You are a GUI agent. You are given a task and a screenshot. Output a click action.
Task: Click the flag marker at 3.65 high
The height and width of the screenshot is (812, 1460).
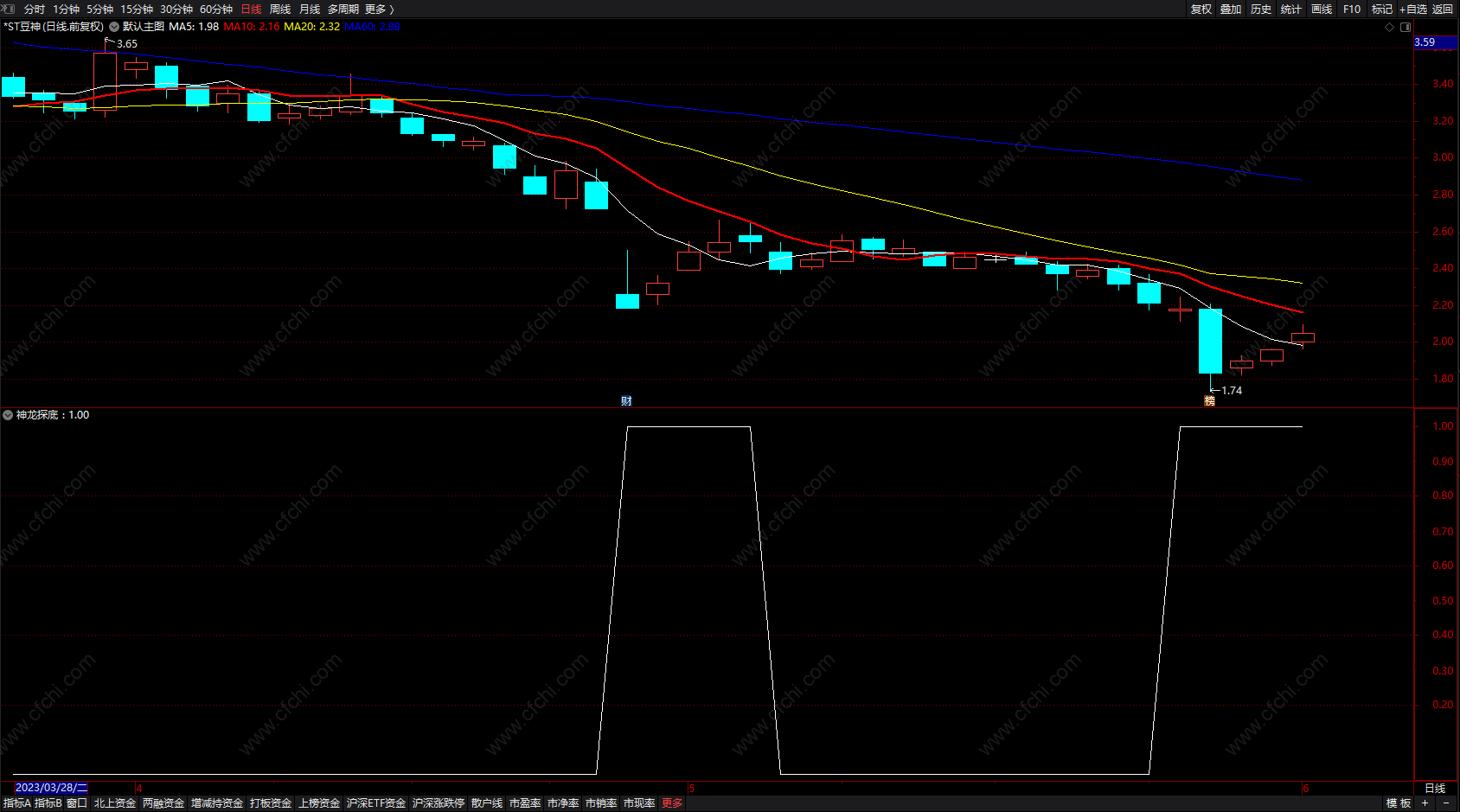(x=109, y=41)
